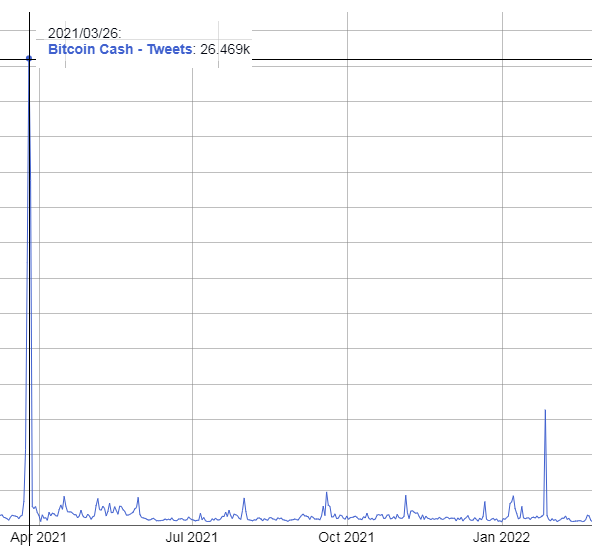Select the Apr 2021 axis label

pos(38,537)
